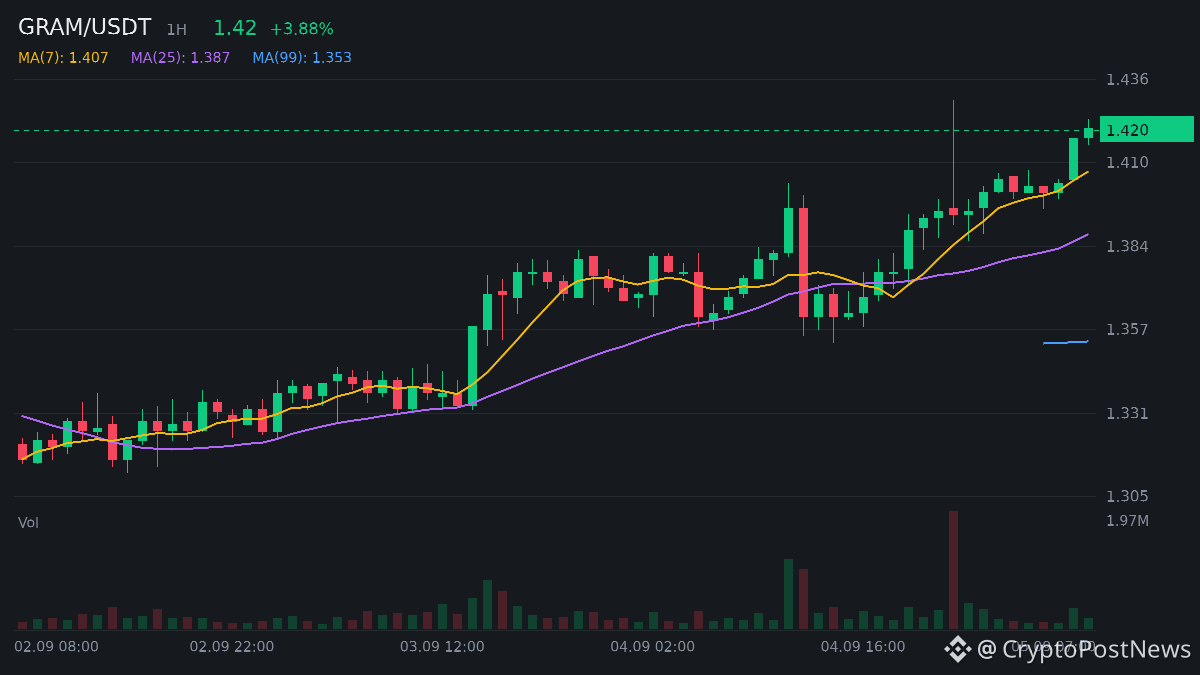Click the blue MA(99) line segment
This screenshot has height=675, width=1200.
coord(1066,342)
